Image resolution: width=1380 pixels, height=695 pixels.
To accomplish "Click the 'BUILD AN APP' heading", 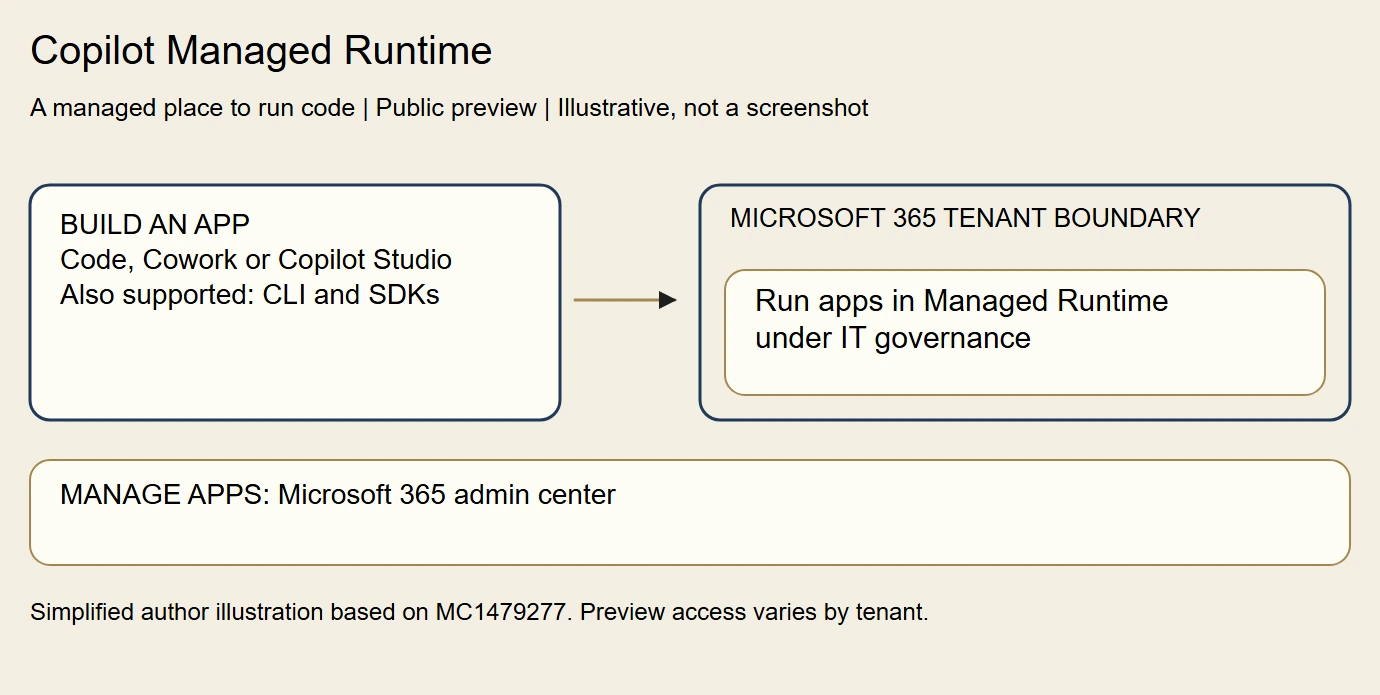I will tap(155, 225).
